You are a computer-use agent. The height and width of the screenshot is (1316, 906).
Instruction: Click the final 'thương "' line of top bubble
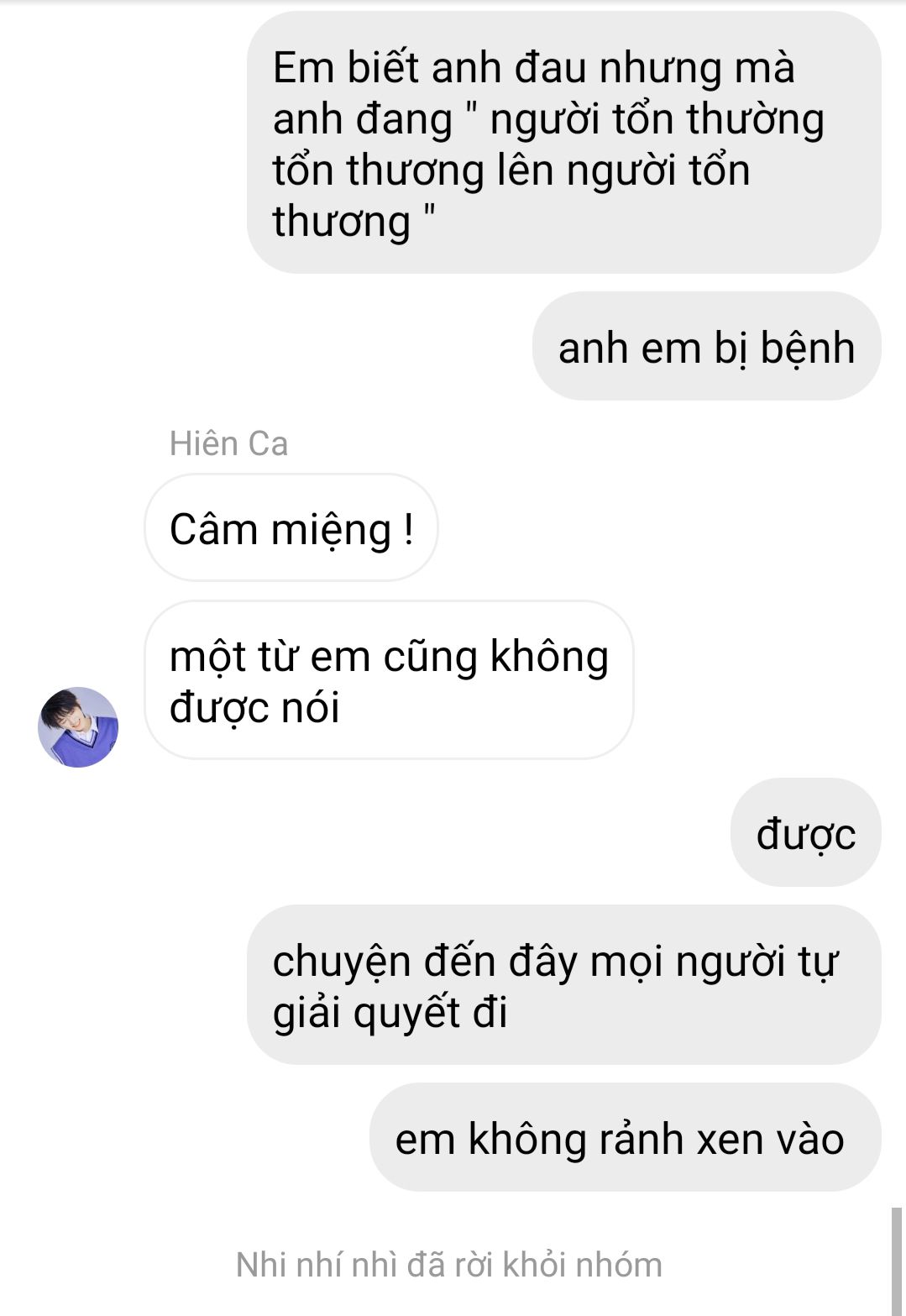coord(354,221)
